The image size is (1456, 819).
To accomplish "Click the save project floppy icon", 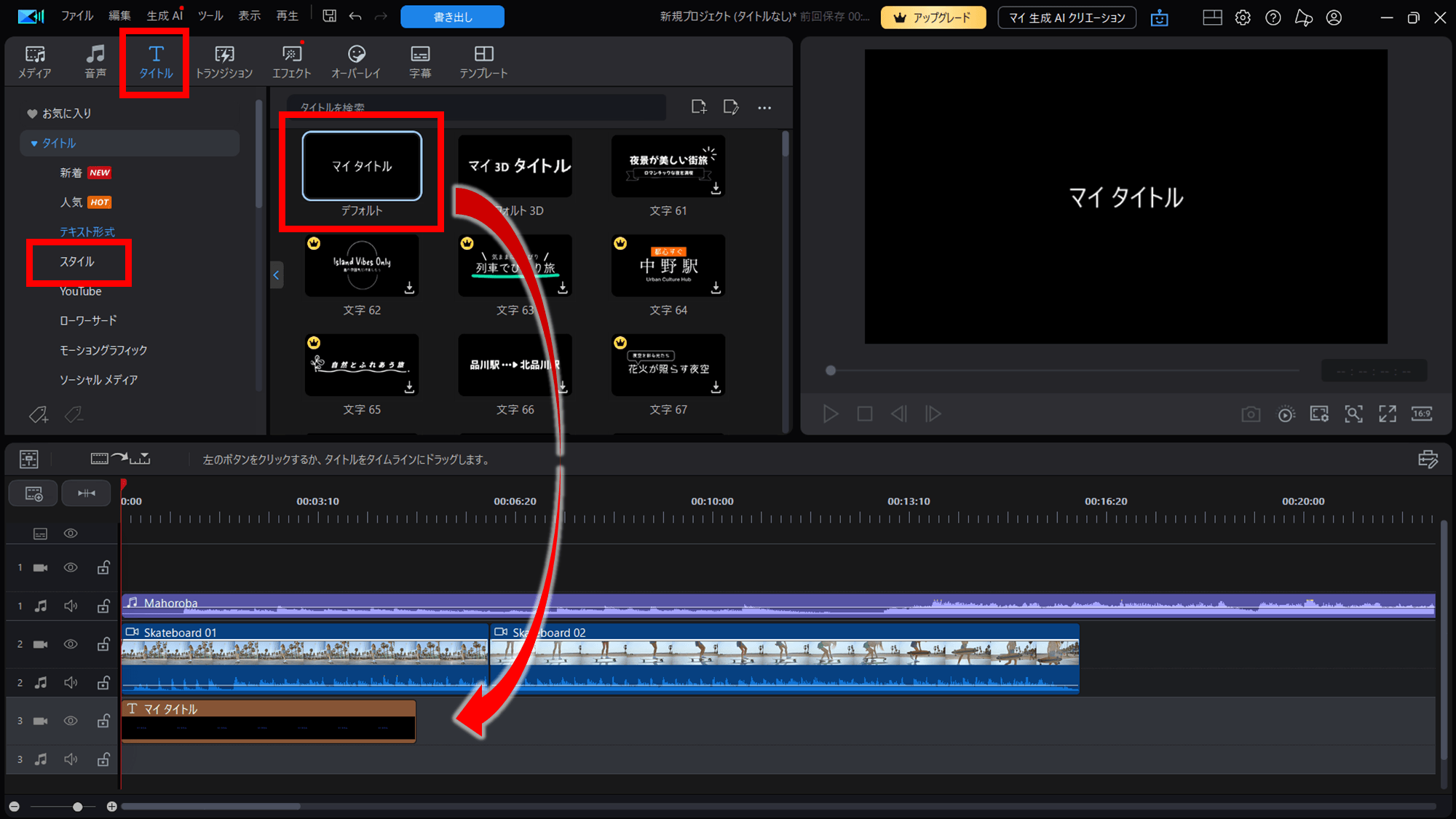I will pyautogui.click(x=330, y=16).
